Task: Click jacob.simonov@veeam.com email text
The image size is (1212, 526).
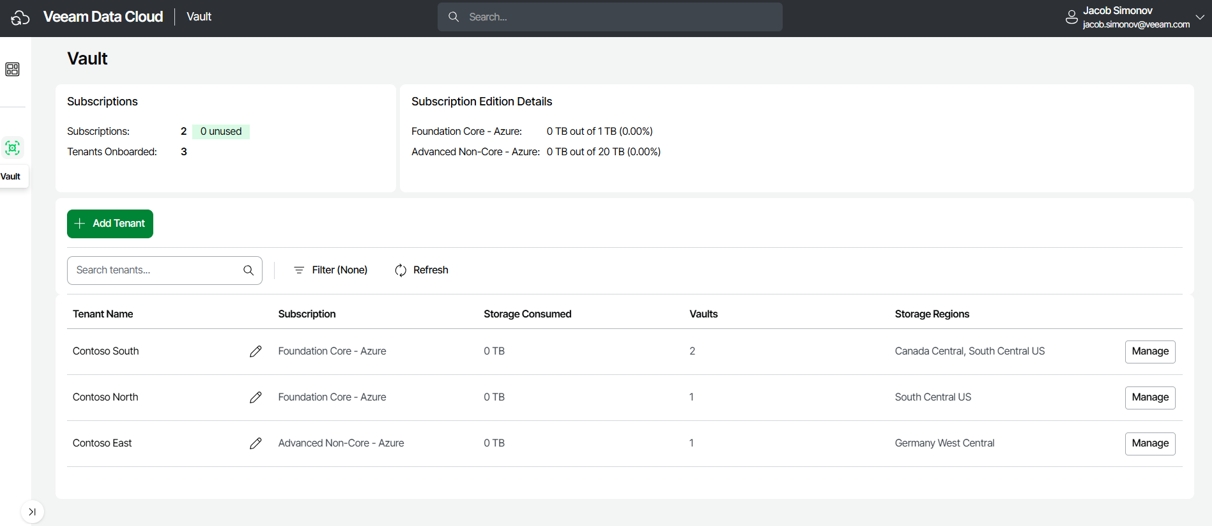Action: pyautogui.click(x=1136, y=24)
